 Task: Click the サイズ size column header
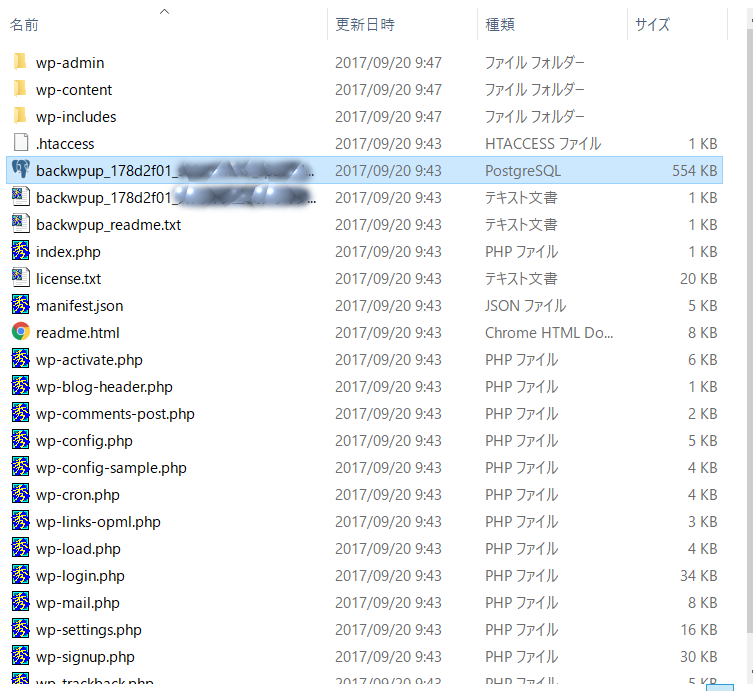click(x=652, y=25)
